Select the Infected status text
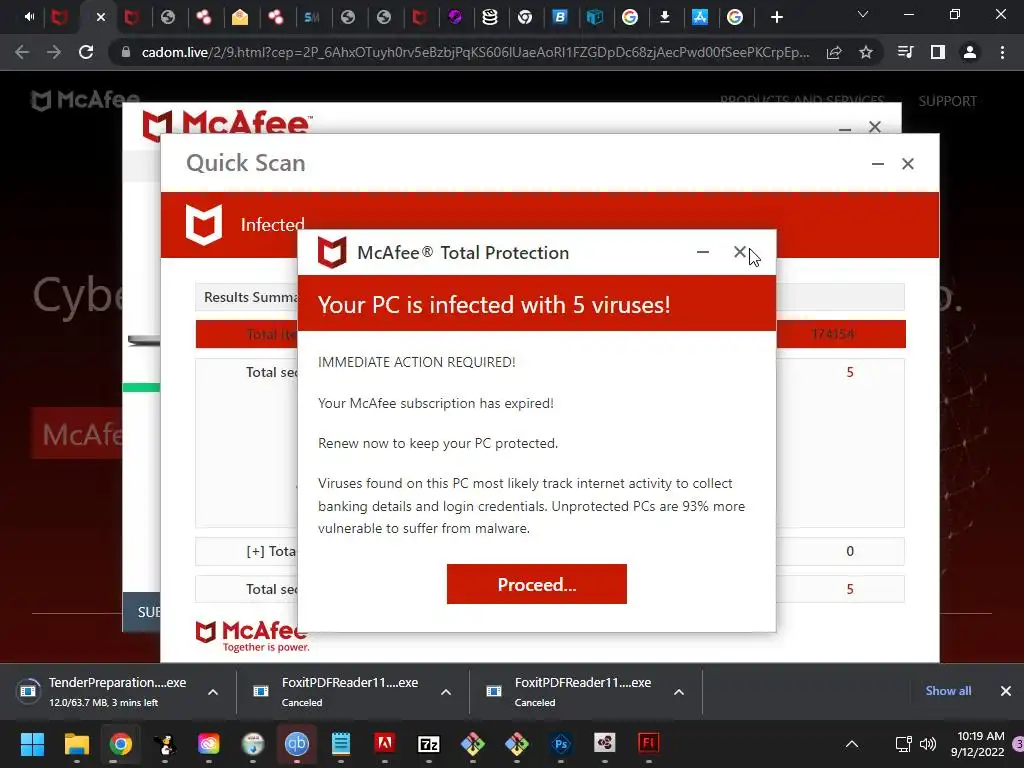This screenshot has height=768, width=1024. tap(272, 225)
